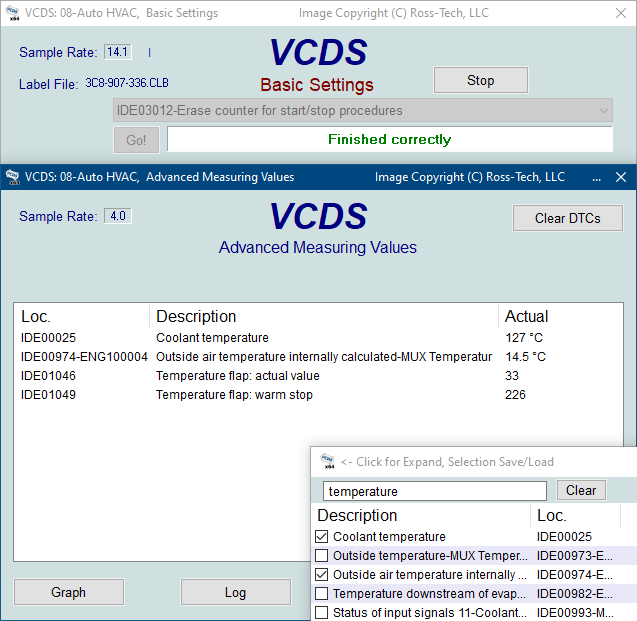This screenshot has width=637, height=621.
Task: Click the Log button
Action: [236, 592]
